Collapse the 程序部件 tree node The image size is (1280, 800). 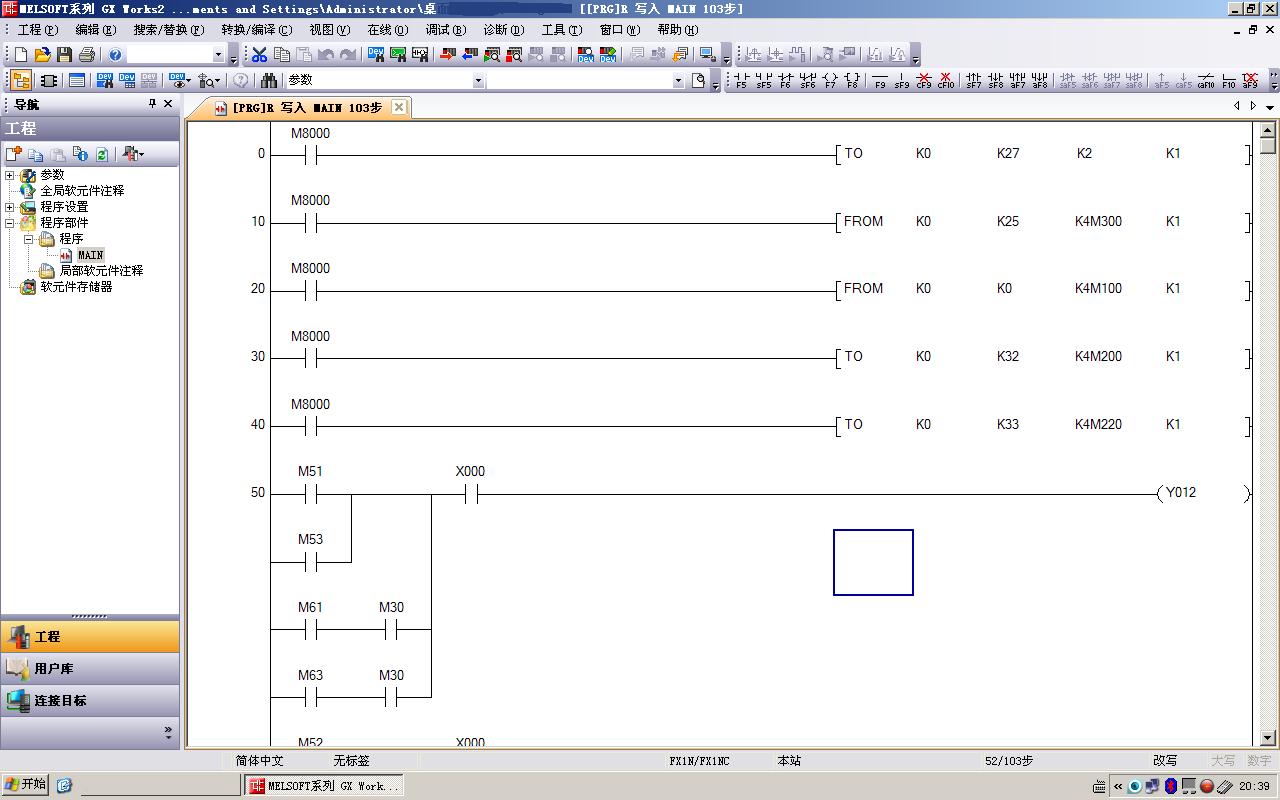pos(10,223)
